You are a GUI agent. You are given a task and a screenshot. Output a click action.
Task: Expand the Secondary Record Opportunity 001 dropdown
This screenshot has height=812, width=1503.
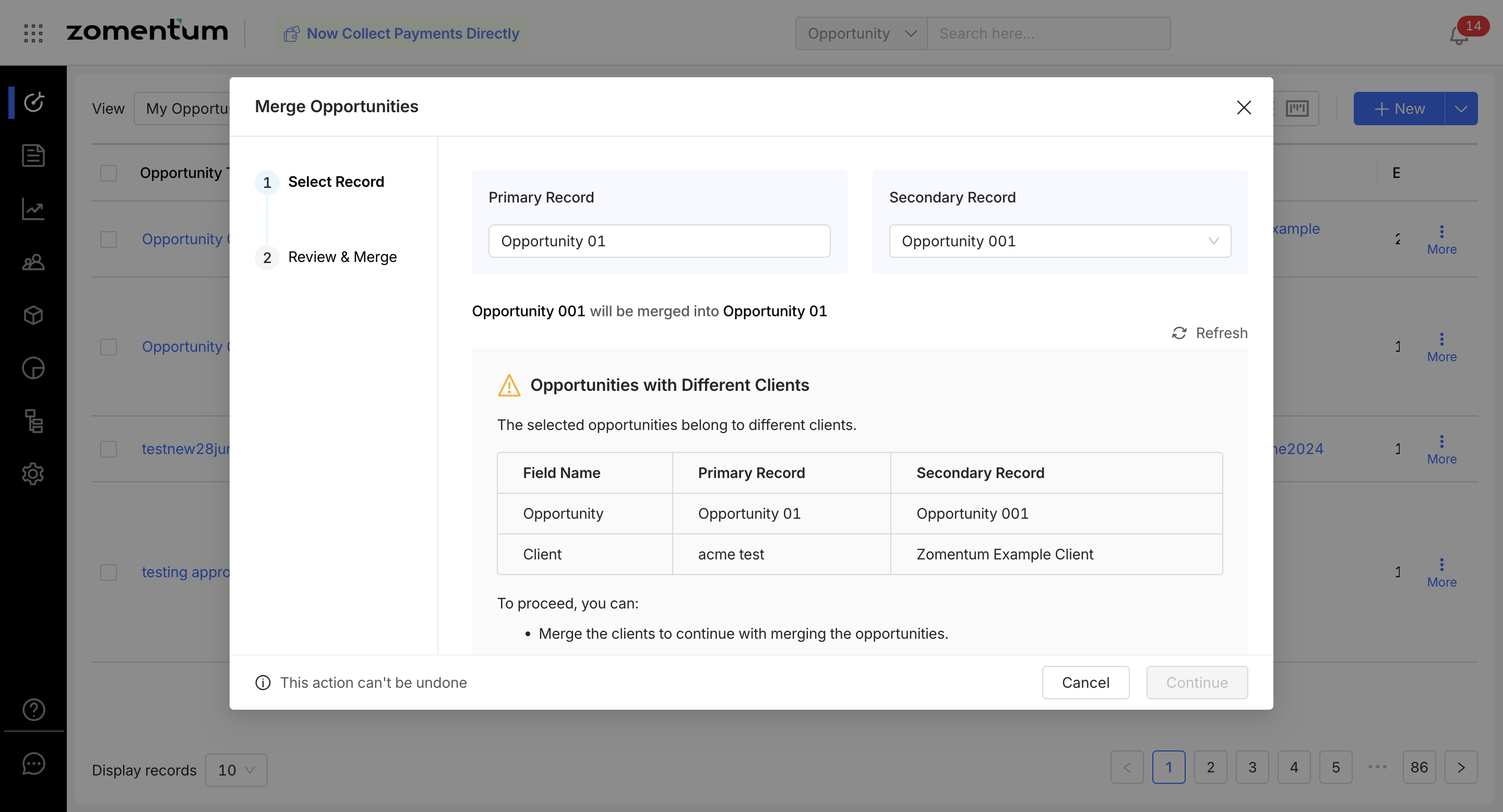(x=1059, y=241)
